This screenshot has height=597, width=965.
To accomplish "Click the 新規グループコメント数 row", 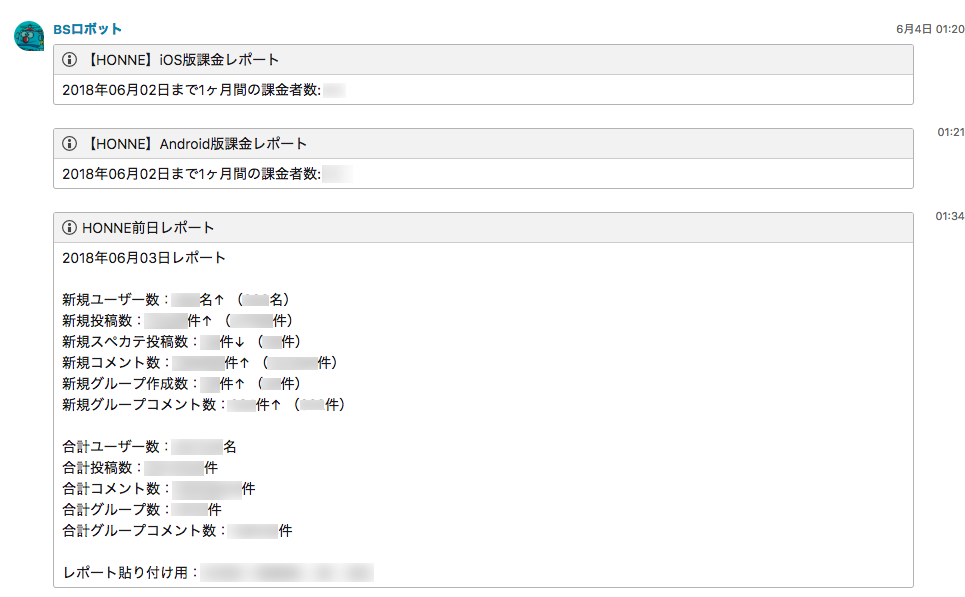I will [204, 404].
